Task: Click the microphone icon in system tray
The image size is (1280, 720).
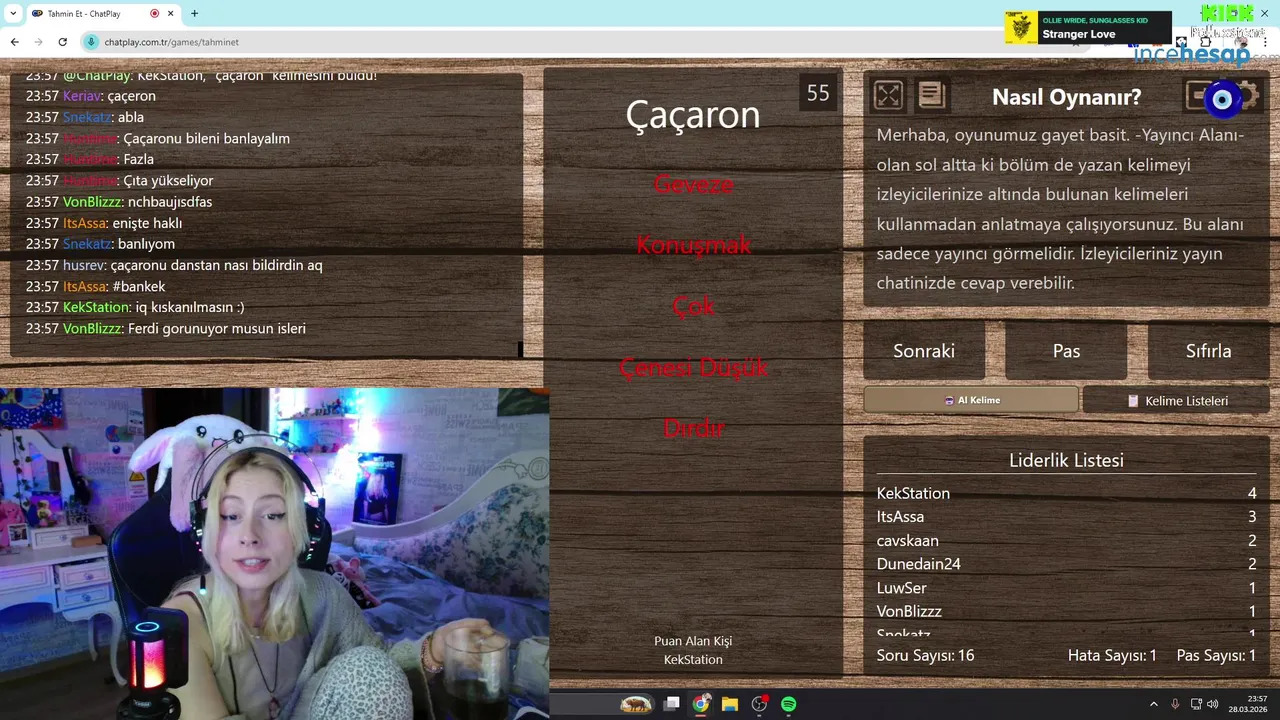Action: pyautogui.click(x=1175, y=704)
